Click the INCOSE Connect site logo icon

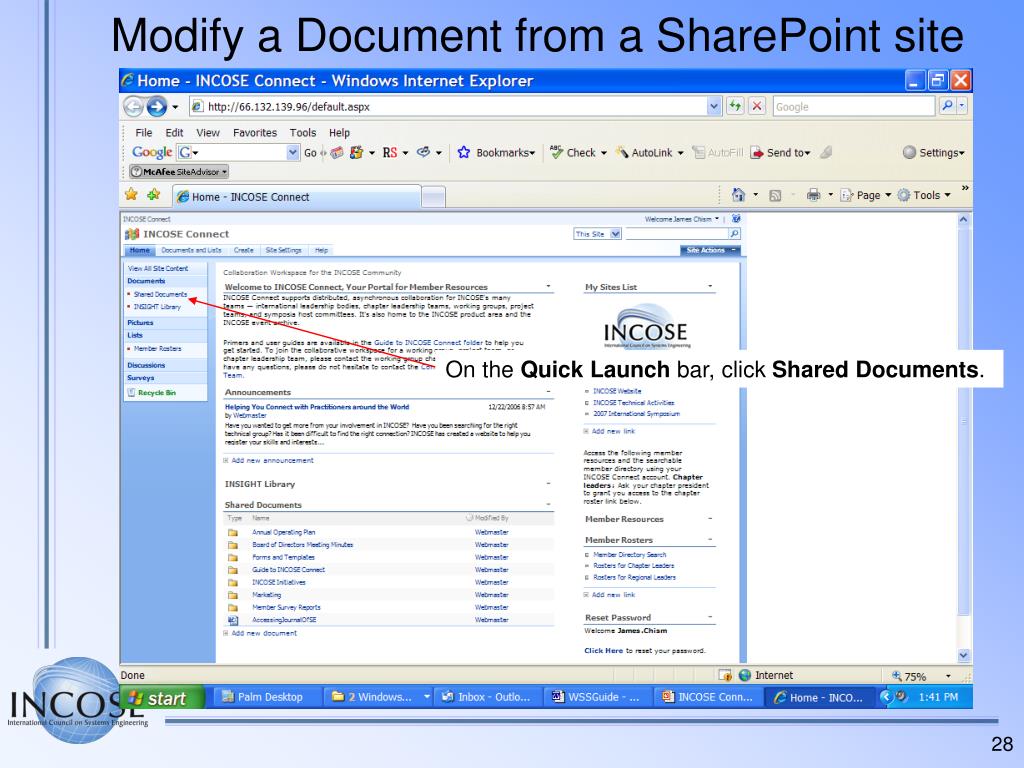coord(132,234)
